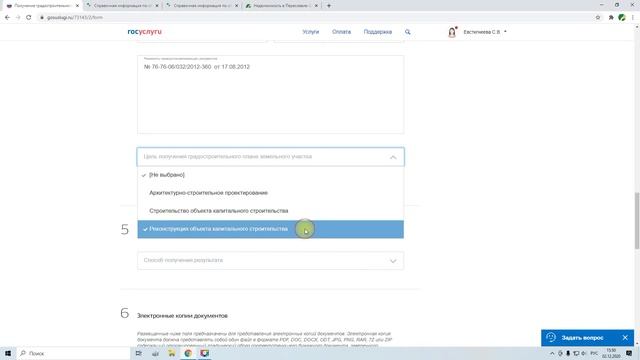Select '[Не выбрано]' option

coord(271,175)
